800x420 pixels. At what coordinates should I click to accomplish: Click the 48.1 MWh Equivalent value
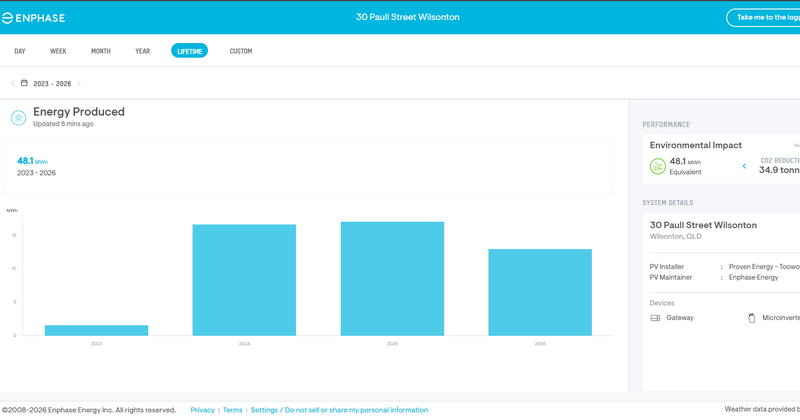tap(685, 161)
